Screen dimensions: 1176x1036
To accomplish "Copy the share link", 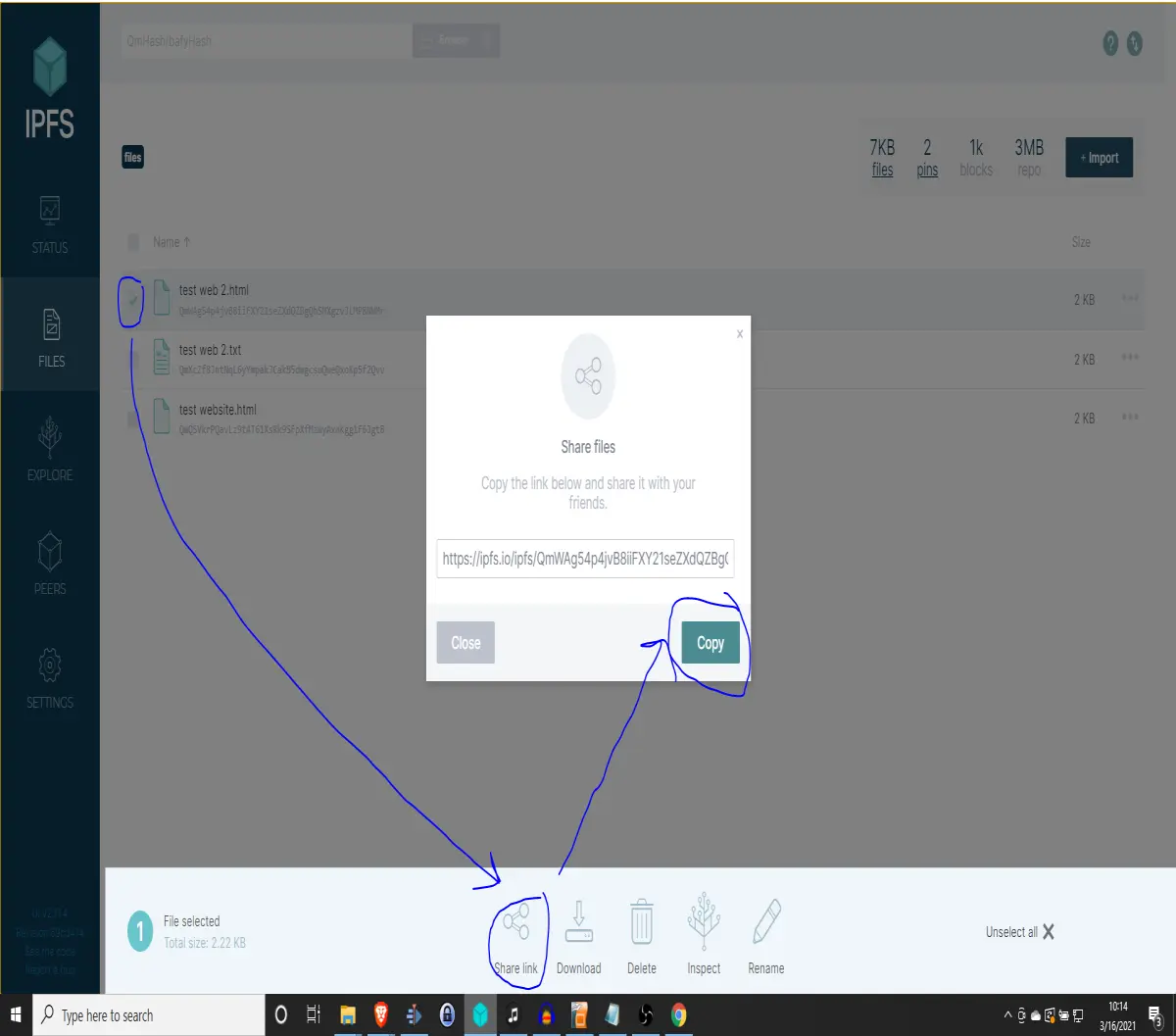I will 710,643.
